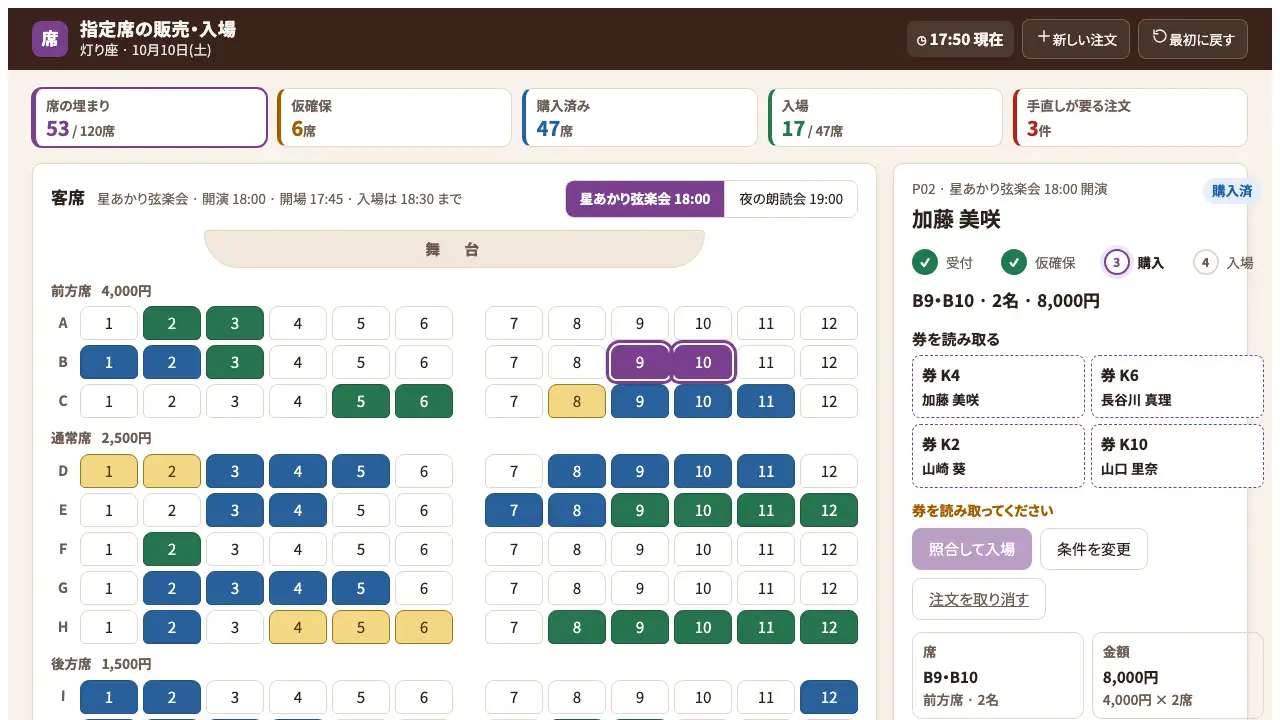Open the 仮確保 6席 summary card
1280x720 pixels.
pyautogui.click(x=395, y=118)
